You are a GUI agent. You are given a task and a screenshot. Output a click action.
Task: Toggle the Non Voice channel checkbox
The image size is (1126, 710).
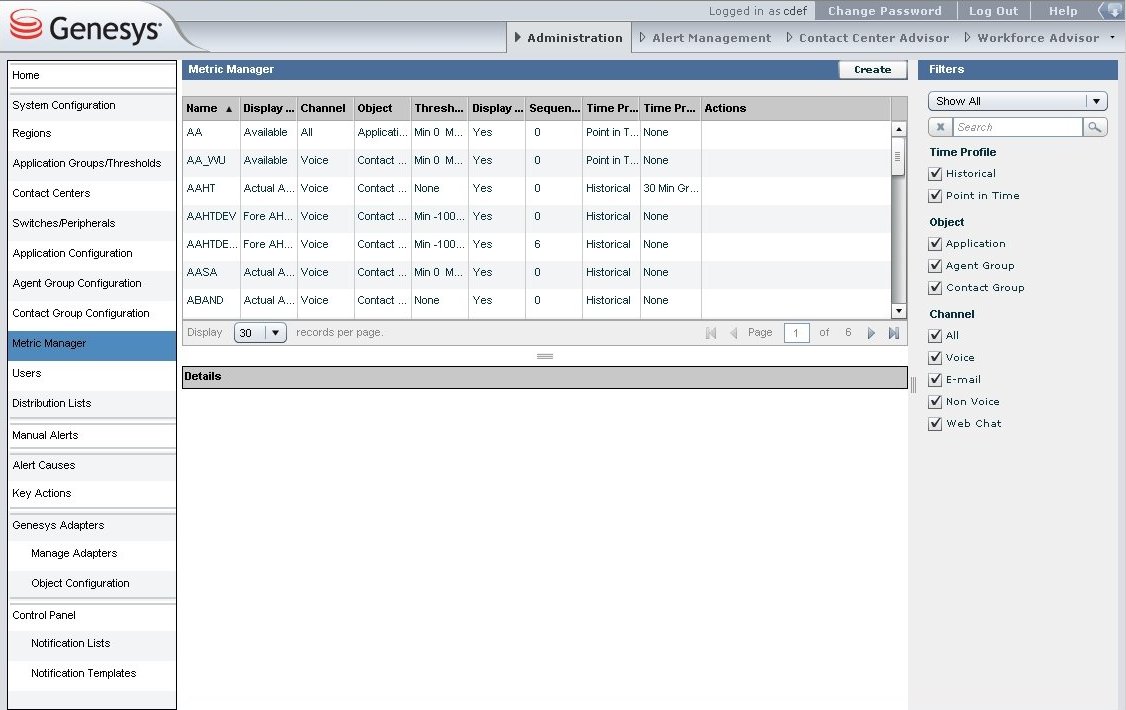[x=935, y=402]
